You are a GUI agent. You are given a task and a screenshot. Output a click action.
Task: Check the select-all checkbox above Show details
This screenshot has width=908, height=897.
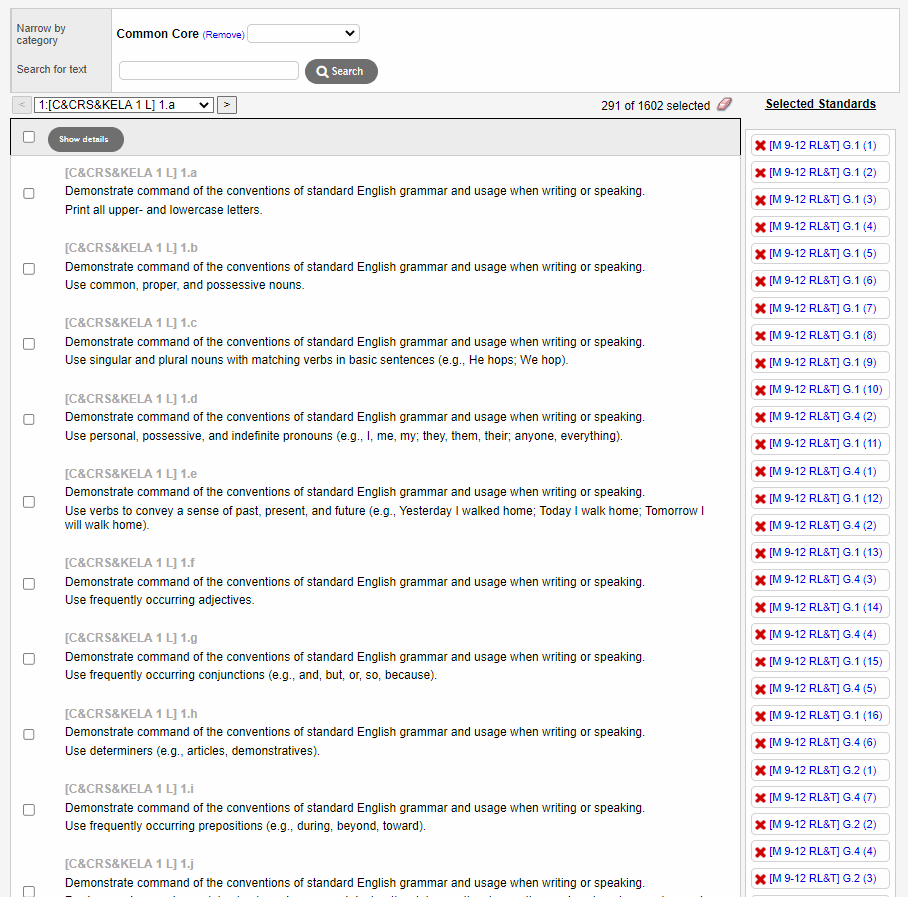point(28,137)
